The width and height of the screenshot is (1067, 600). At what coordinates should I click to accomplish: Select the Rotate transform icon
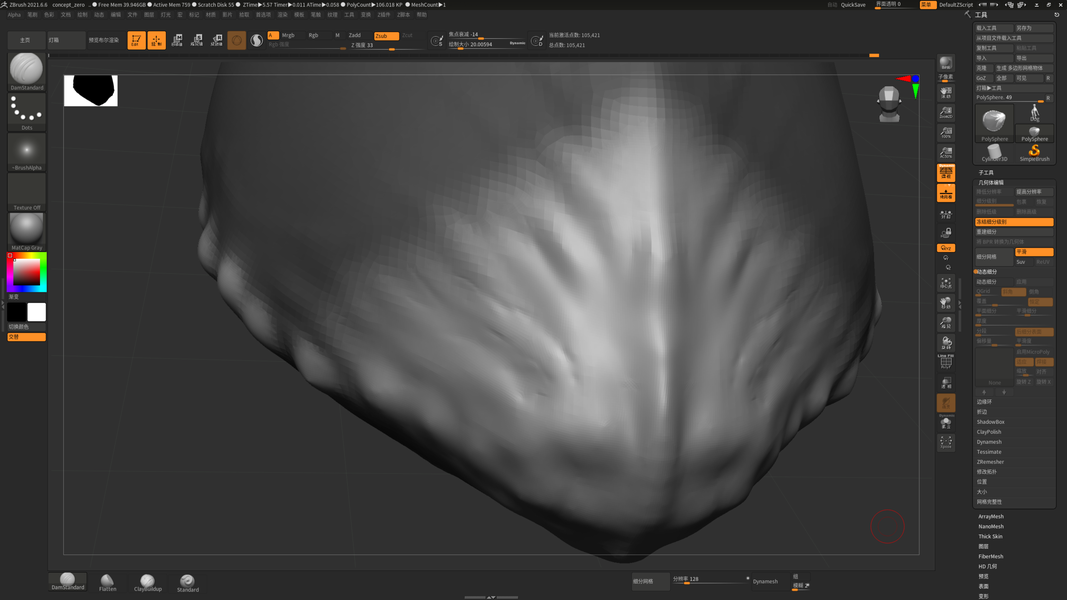point(216,40)
